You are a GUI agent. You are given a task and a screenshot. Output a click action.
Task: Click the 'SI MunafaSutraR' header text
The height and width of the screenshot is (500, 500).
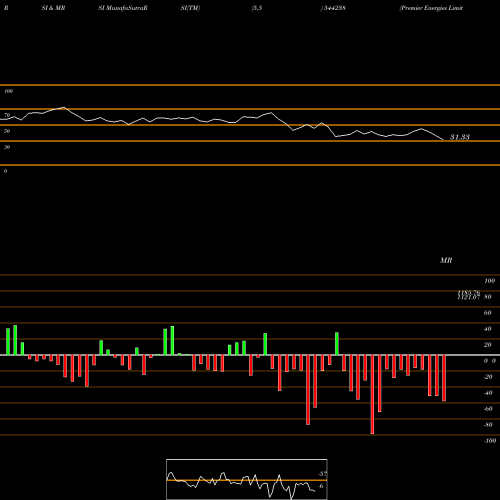pyautogui.click(x=123, y=8)
